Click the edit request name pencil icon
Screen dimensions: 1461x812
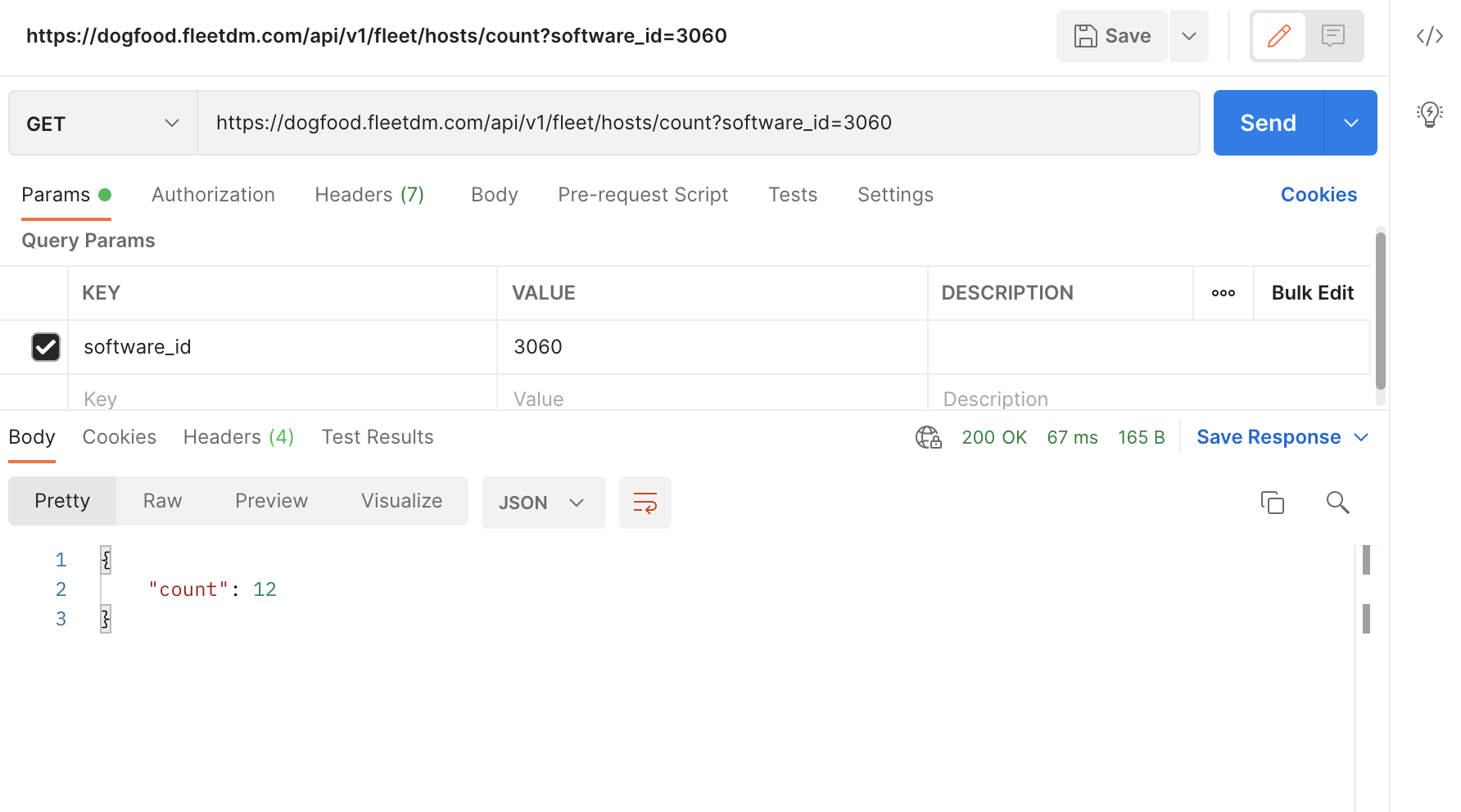pos(1278,35)
